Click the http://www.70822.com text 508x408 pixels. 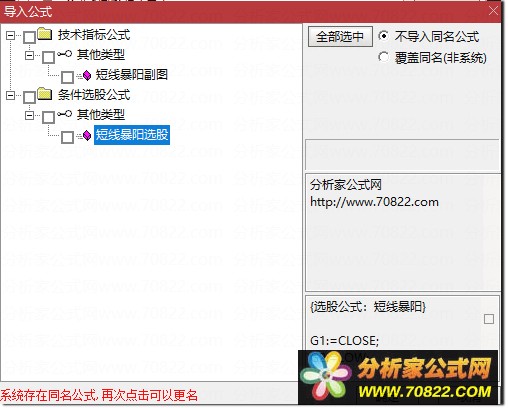click(x=374, y=202)
